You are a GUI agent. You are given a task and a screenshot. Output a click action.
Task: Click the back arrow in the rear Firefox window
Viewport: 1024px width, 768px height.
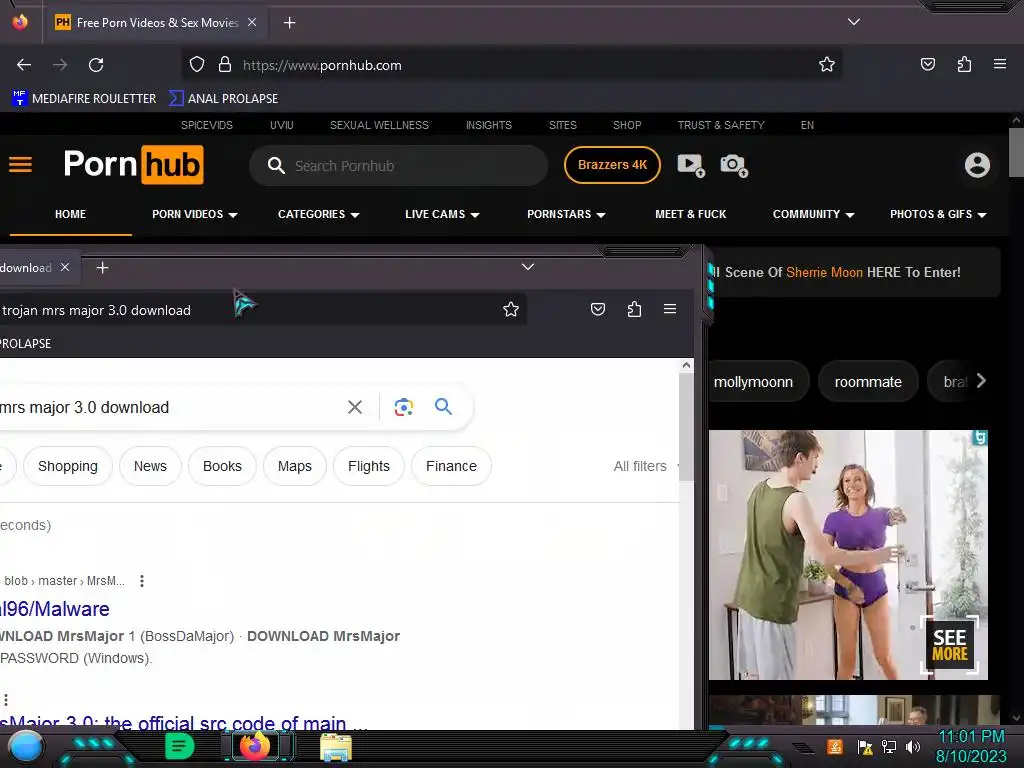point(24,65)
